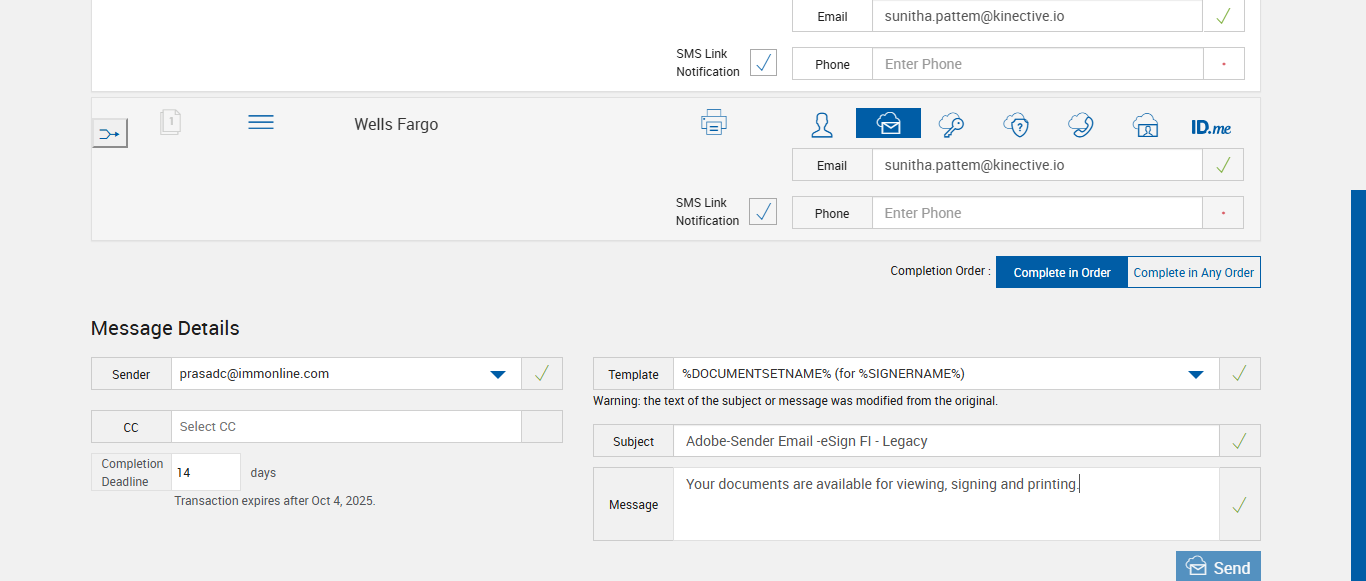The height and width of the screenshot is (581, 1366).
Task: Click the printer icon beside Wells Fargo
Action: pyautogui.click(x=714, y=123)
